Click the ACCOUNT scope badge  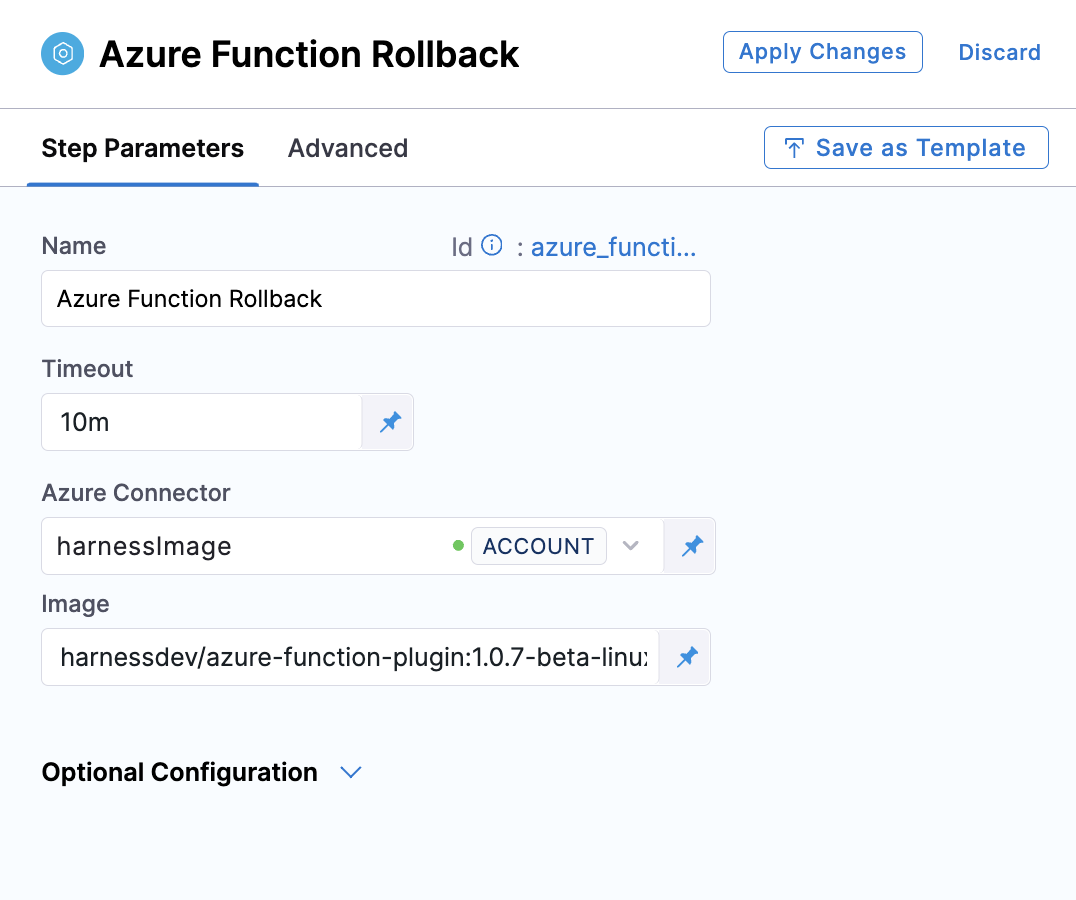tap(538, 546)
